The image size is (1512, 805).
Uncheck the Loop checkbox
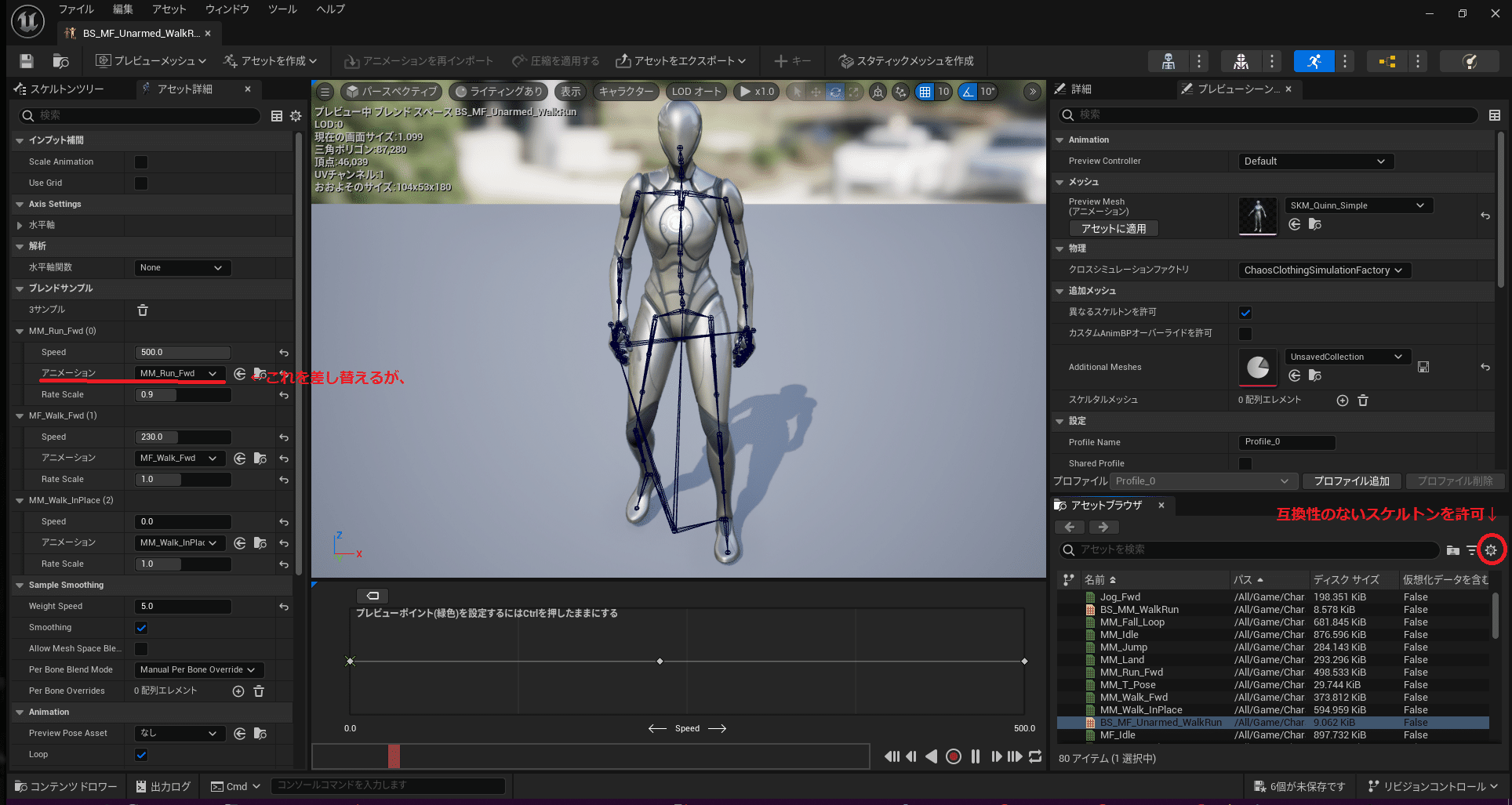click(141, 755)
